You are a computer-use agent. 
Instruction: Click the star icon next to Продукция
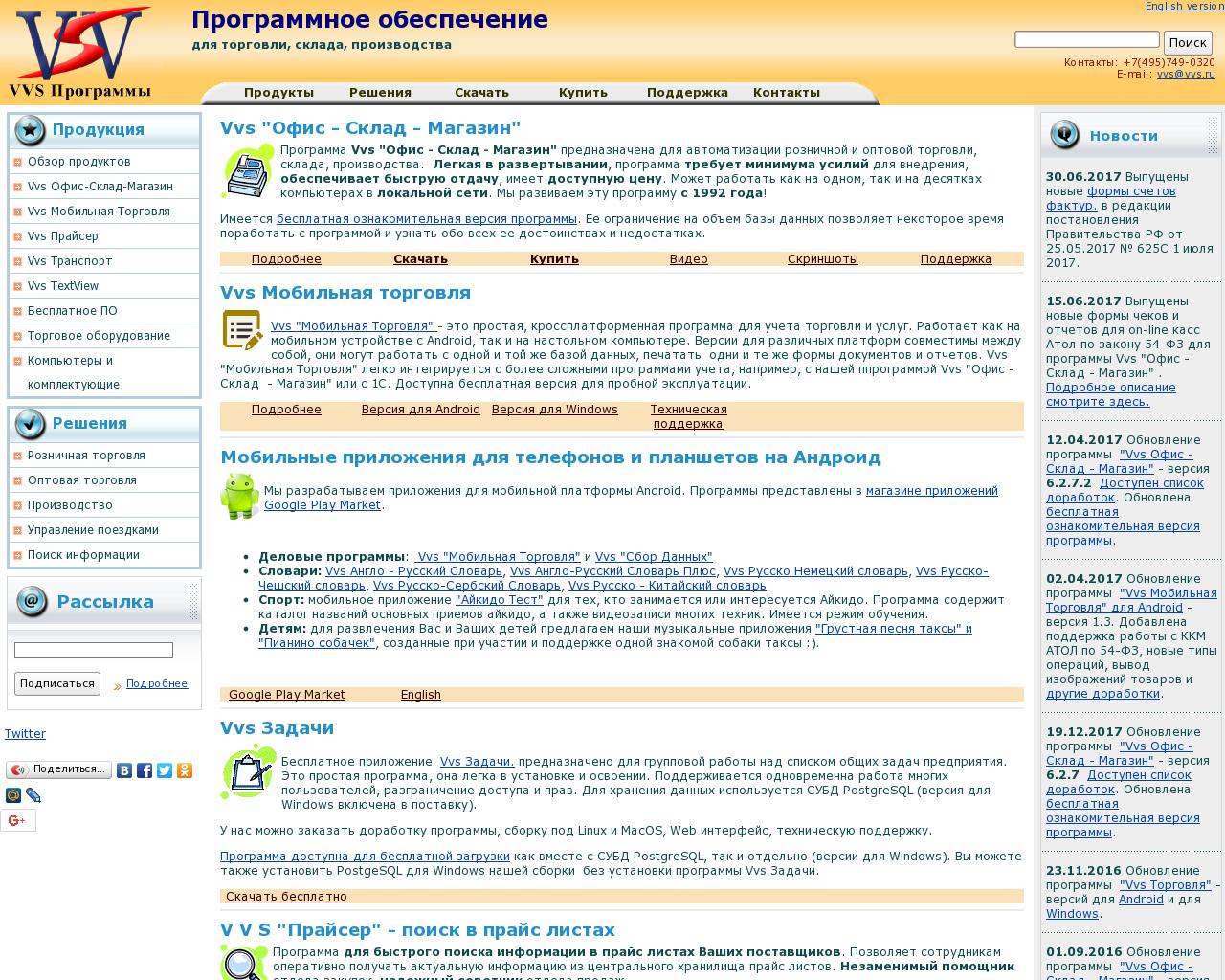point(30,130)
